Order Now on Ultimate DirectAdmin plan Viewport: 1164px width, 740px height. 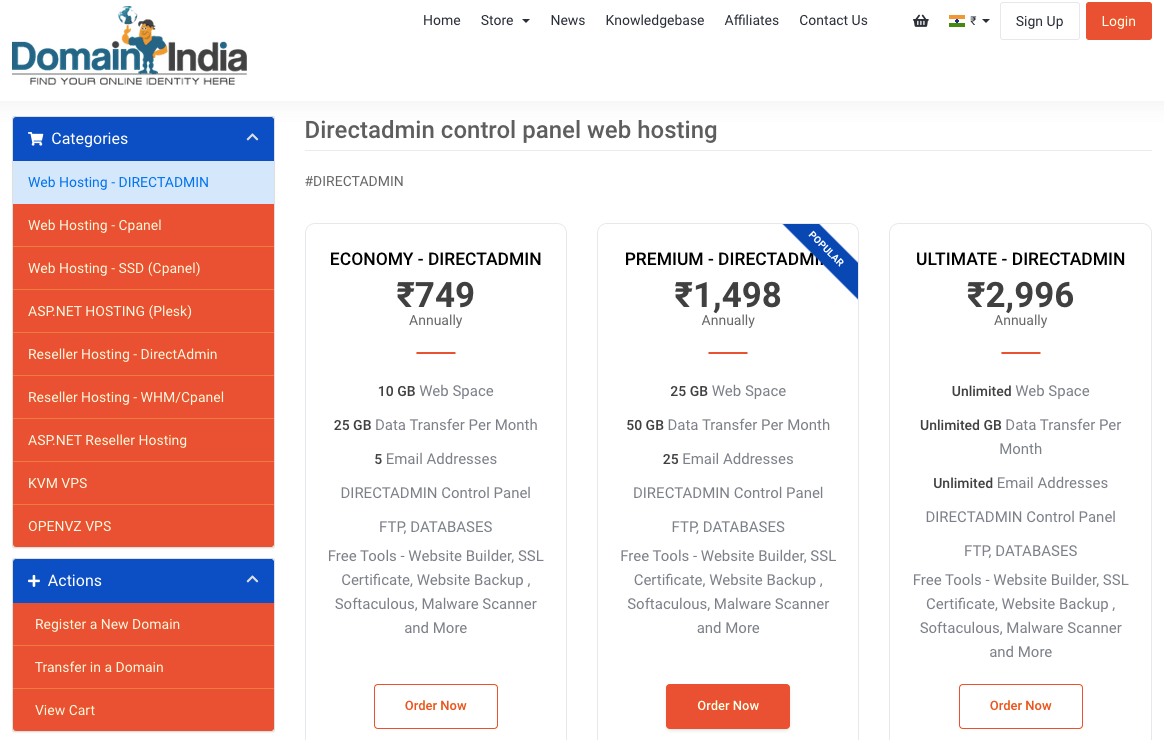pos(1020,706)
